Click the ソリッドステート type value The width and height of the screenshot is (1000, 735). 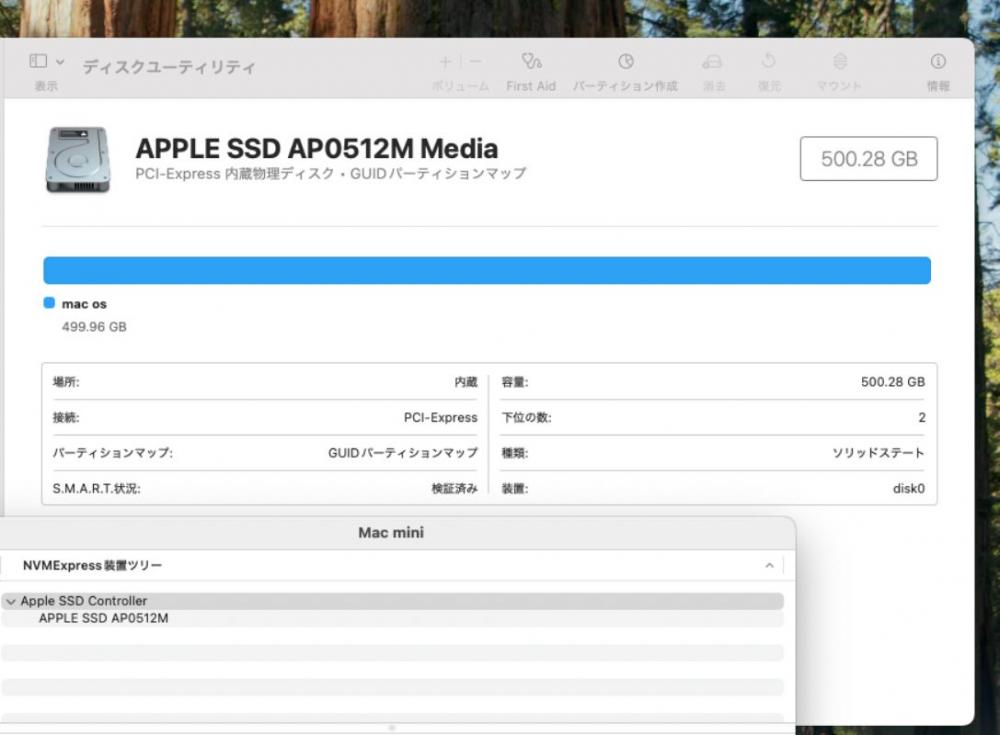pos(878,453)
